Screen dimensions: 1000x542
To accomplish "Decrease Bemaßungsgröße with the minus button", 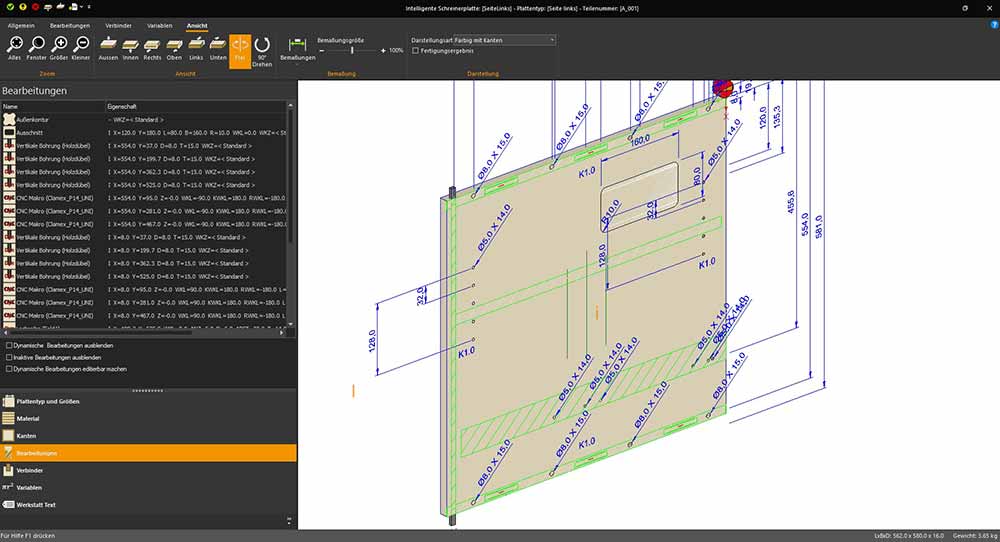I will (x=322, y=50).
